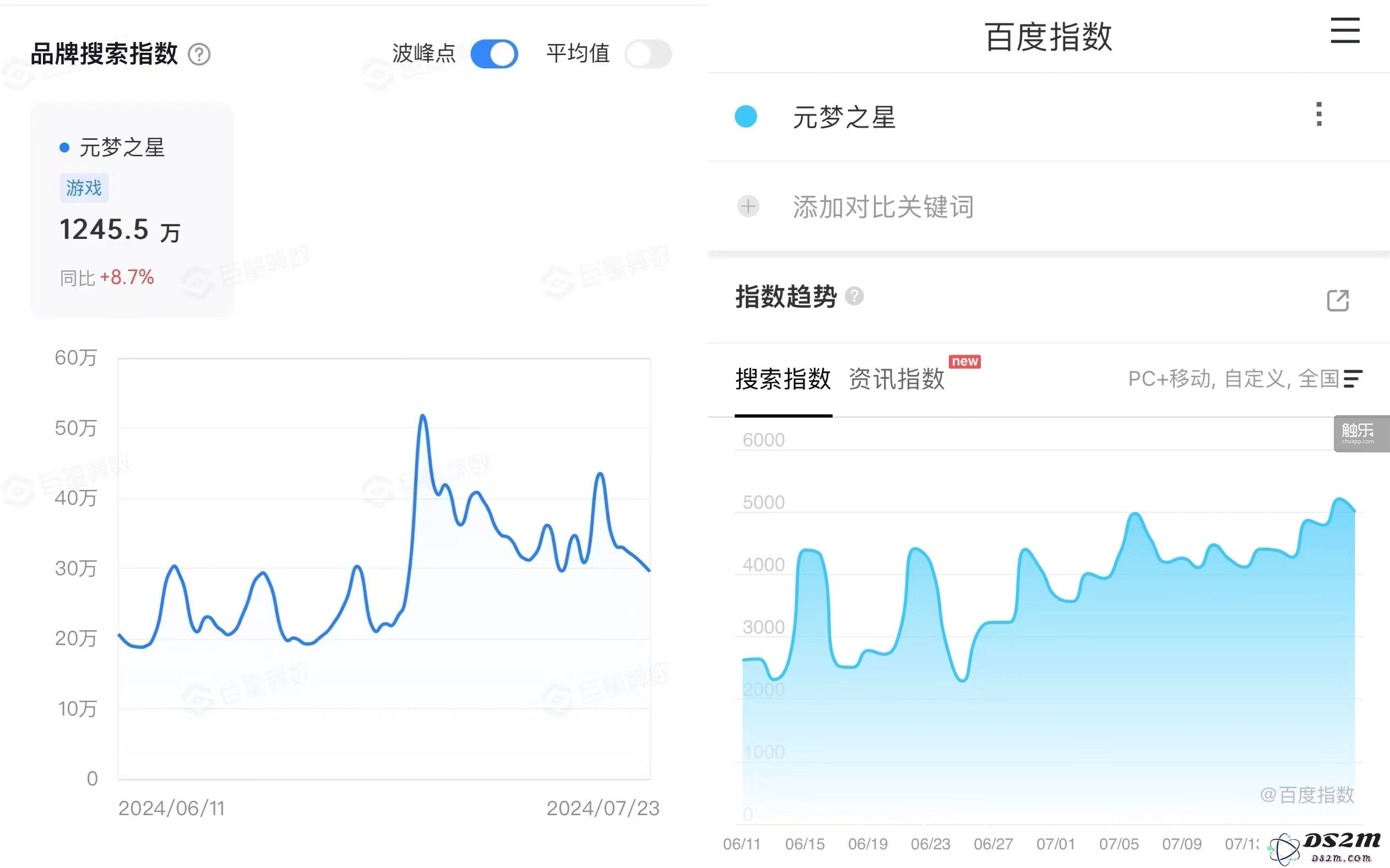The width and height of the screenshot is (1390, 868).
Task: Click the 百度指数 page title
Action: [1048, 37]
